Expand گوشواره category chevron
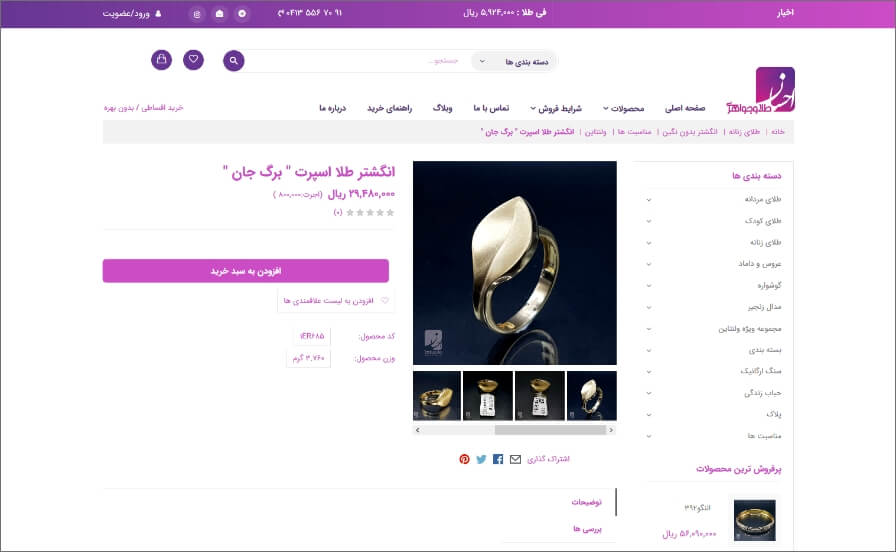This screenshot has width=896, height=552. click(649, 286)
